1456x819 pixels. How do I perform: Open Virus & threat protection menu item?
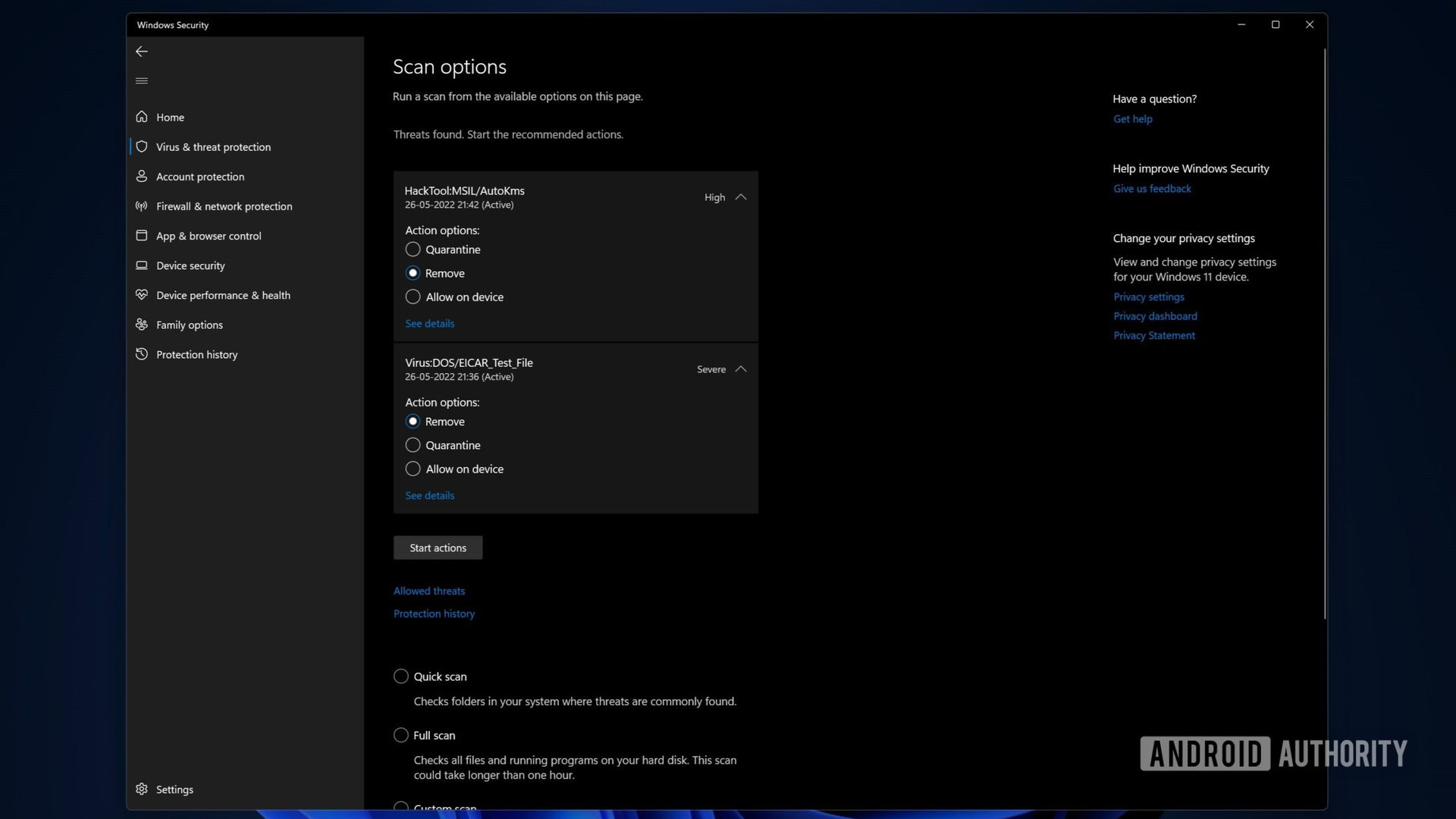click(213, 146)
